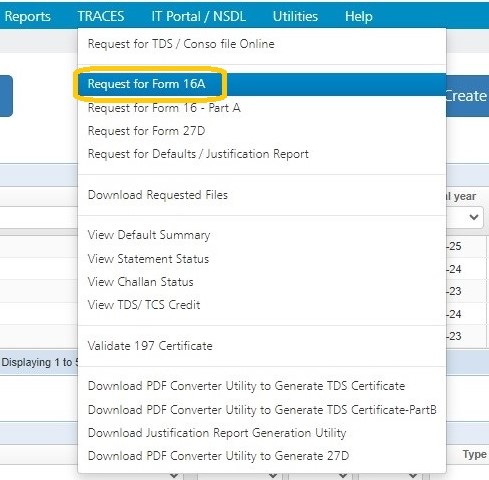Open the Utilities menu
Screen dimensions: 489x480
295,16
